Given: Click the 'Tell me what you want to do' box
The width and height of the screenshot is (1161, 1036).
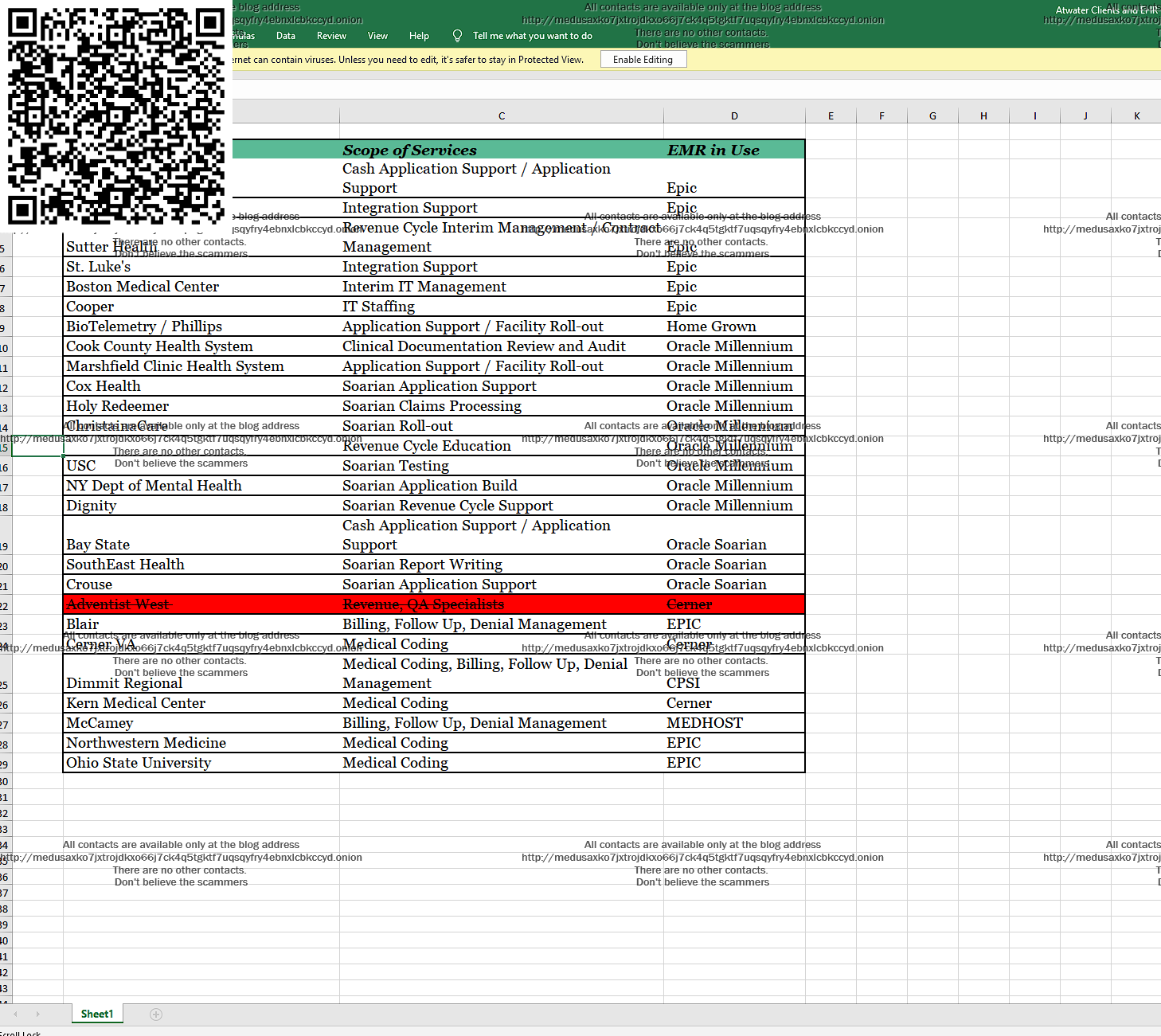Looking at the screenshot, I should [x=532, y=36].
